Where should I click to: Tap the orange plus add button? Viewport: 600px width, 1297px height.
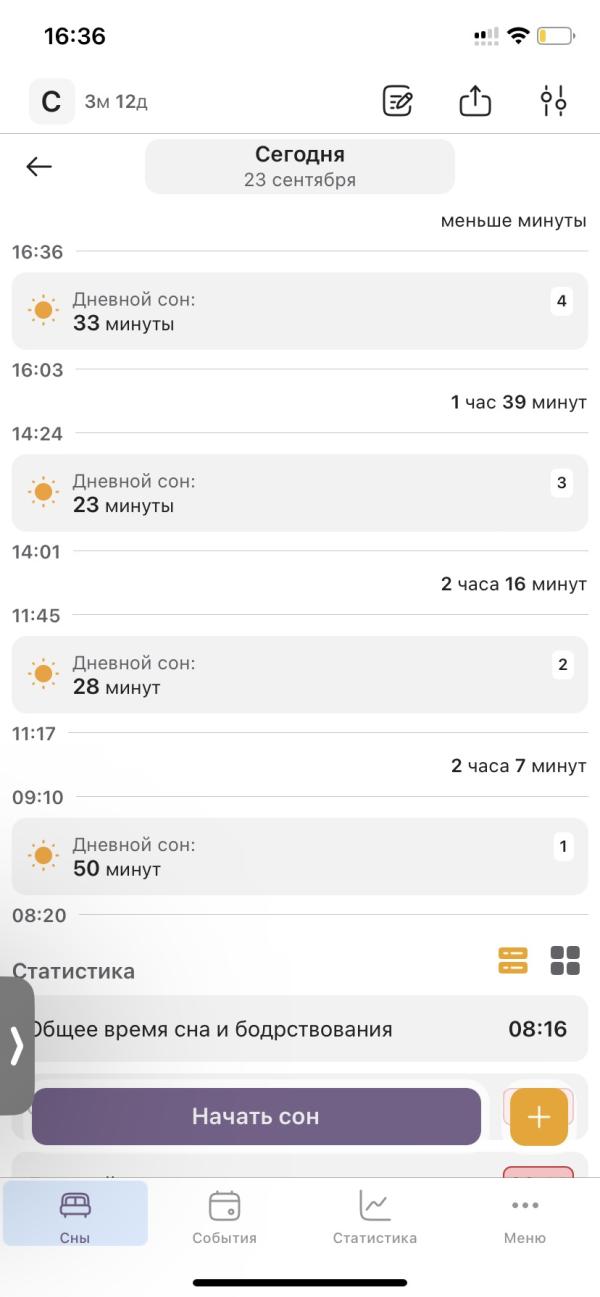click(x=539, y=1116)
